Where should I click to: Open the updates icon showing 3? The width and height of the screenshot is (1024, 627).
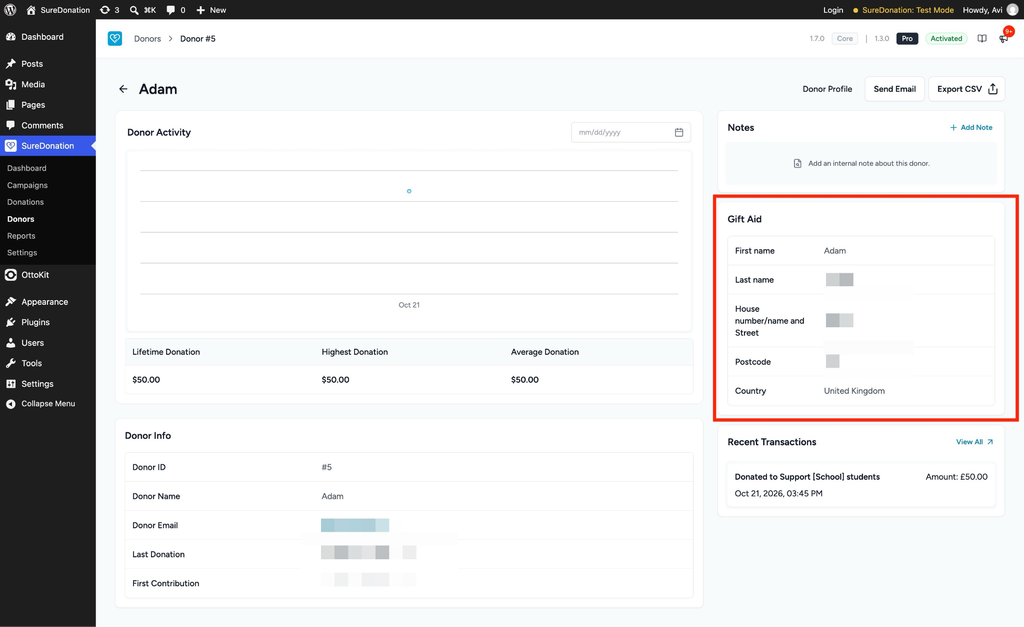[109, 10]
